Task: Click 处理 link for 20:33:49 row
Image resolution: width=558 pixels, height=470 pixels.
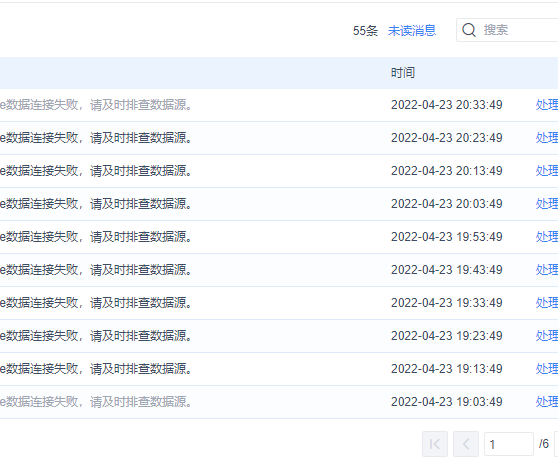Action: [x=547, y=105]
